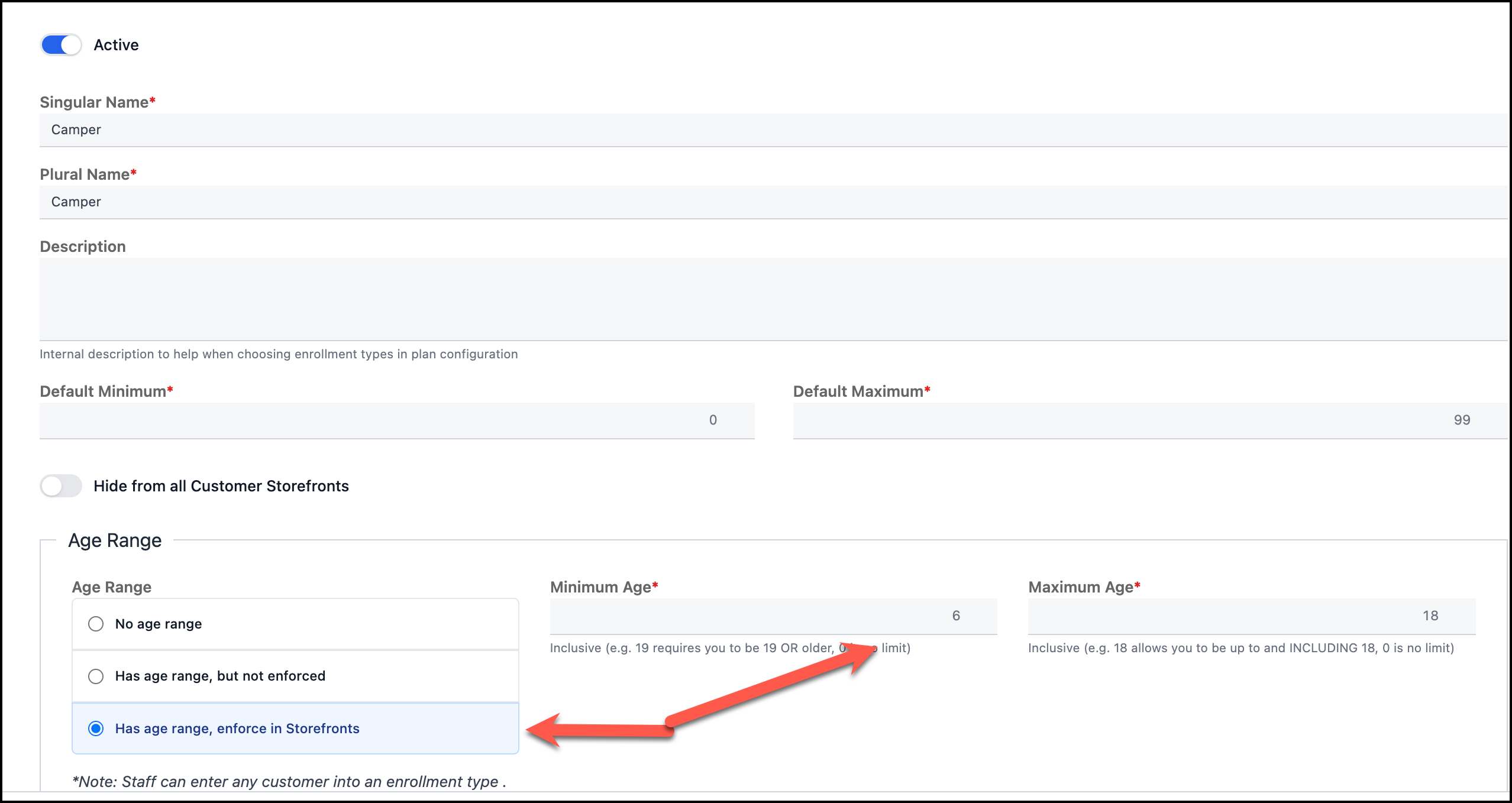1512x803 pixels.
Task: Click the Description field label
Action: click(x=83, y=247)
